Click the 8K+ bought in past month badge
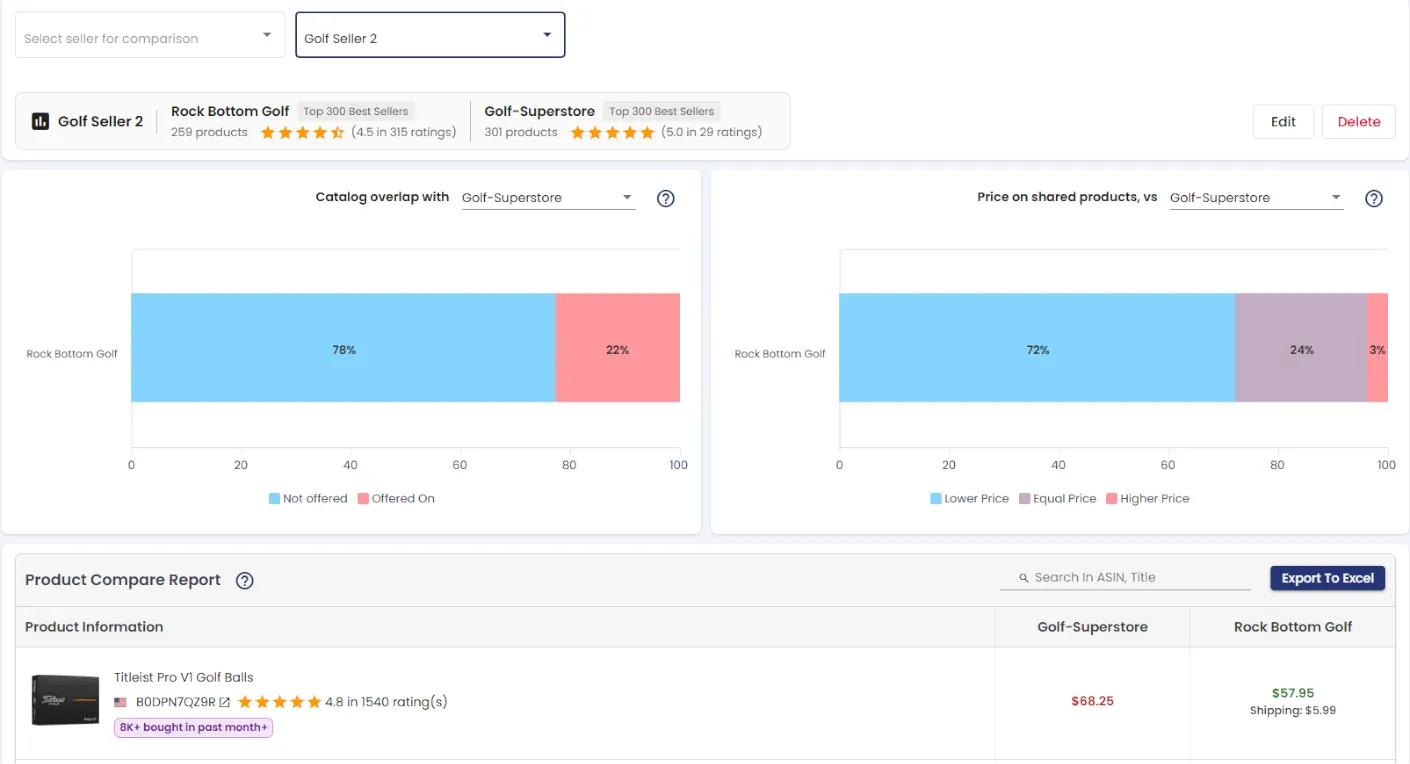Viewport: 1410px width, 764px height. 193,727
